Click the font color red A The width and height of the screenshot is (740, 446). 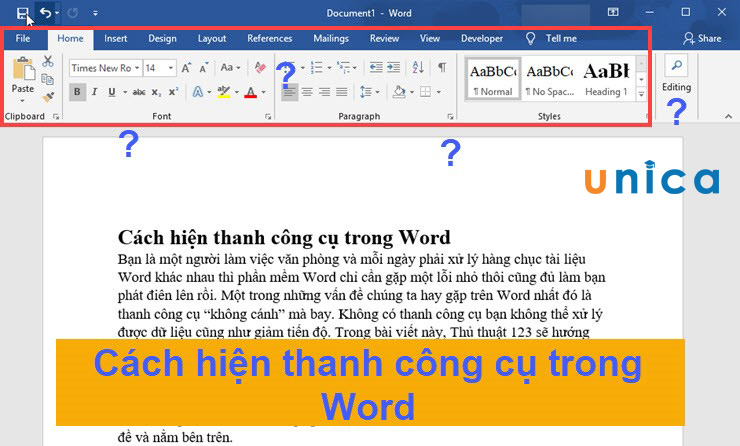point(249,92)
